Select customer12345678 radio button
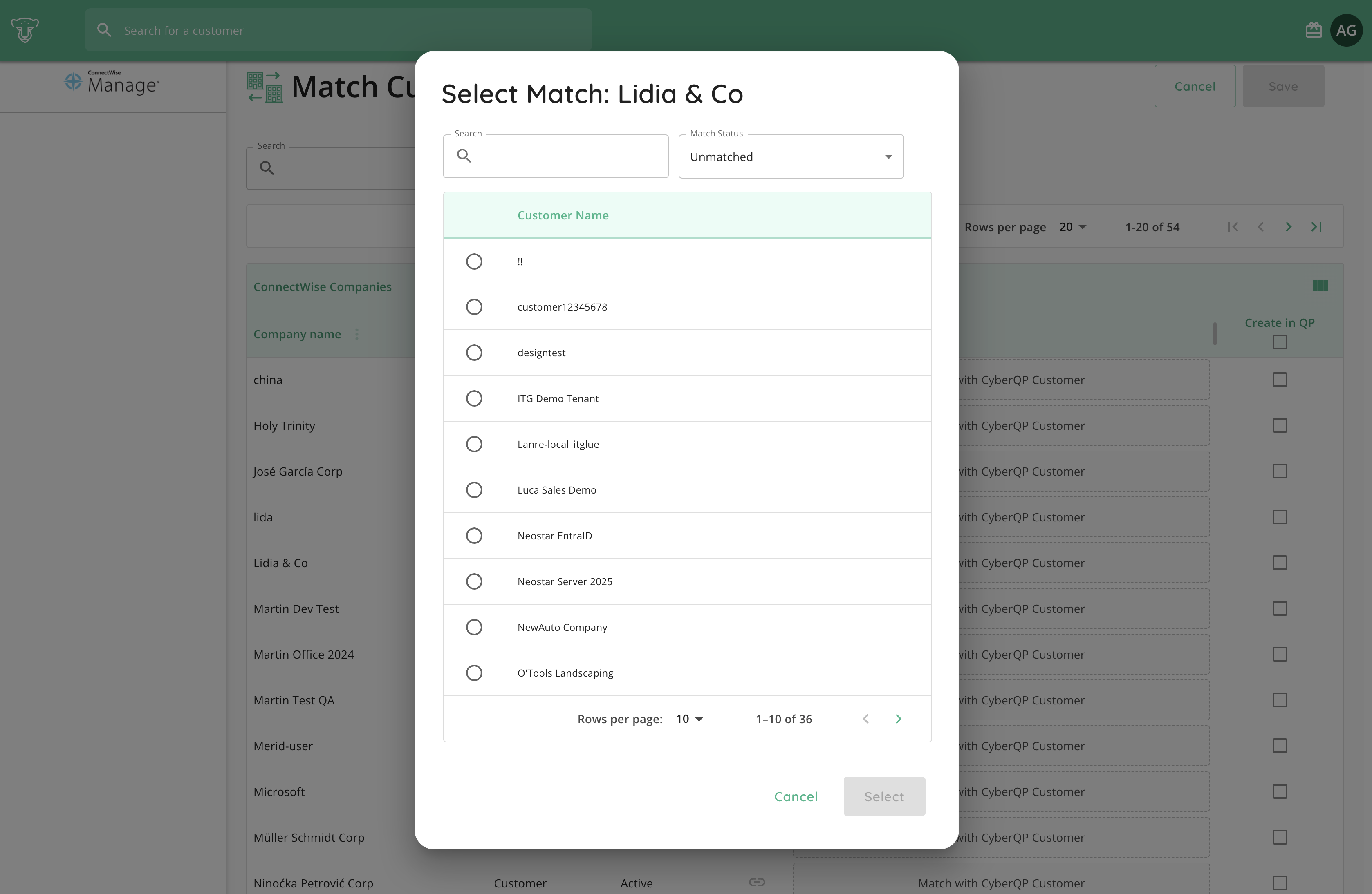 coord(474,306)
